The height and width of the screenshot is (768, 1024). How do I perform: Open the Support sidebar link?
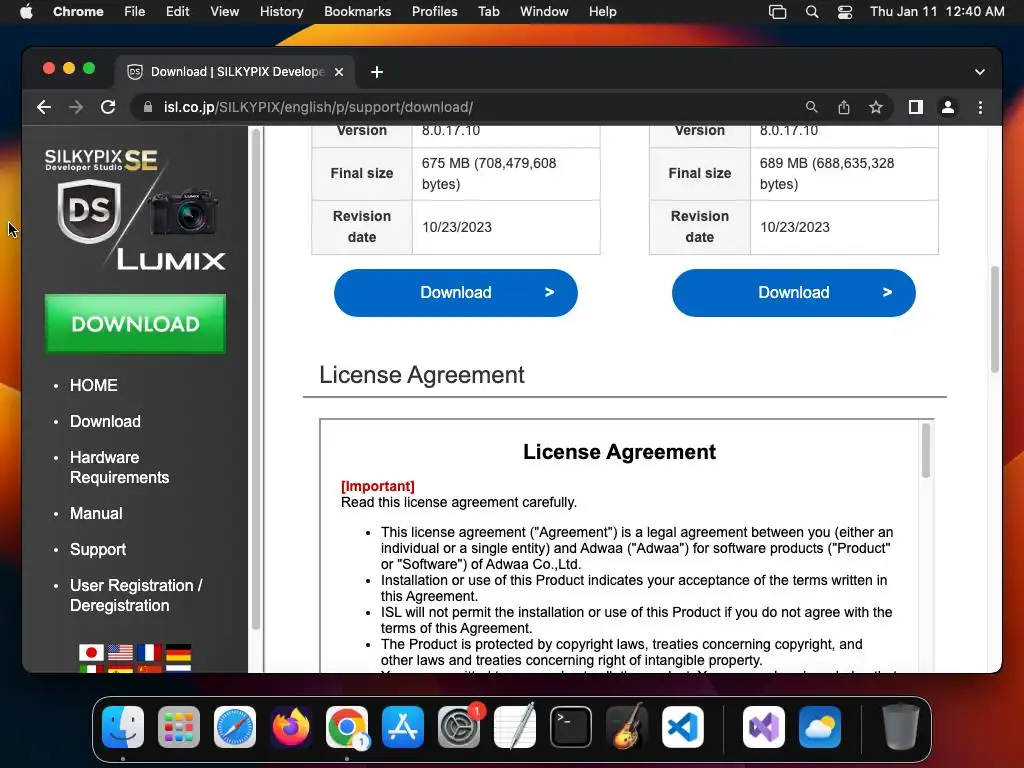coord(98,549)
